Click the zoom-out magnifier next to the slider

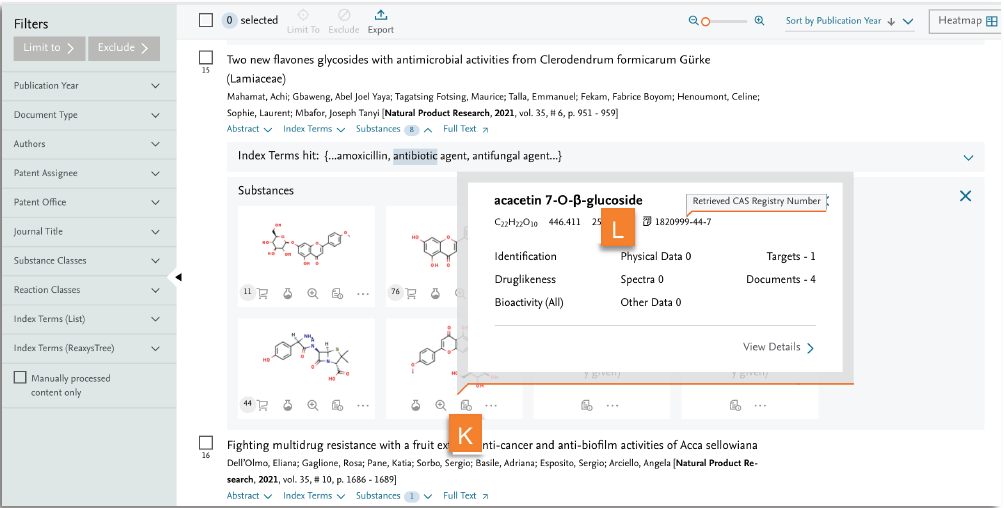(x=694, y=21)
